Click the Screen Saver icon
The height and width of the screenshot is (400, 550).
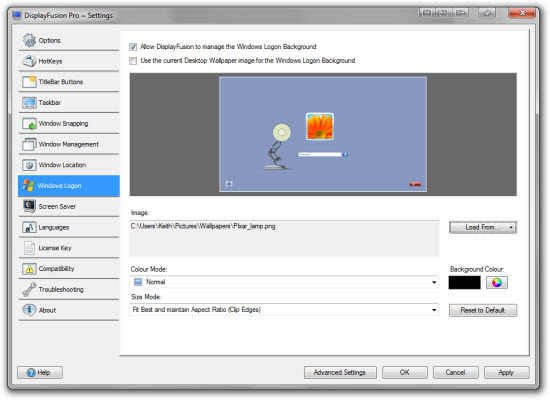click(x=29, y=206)
